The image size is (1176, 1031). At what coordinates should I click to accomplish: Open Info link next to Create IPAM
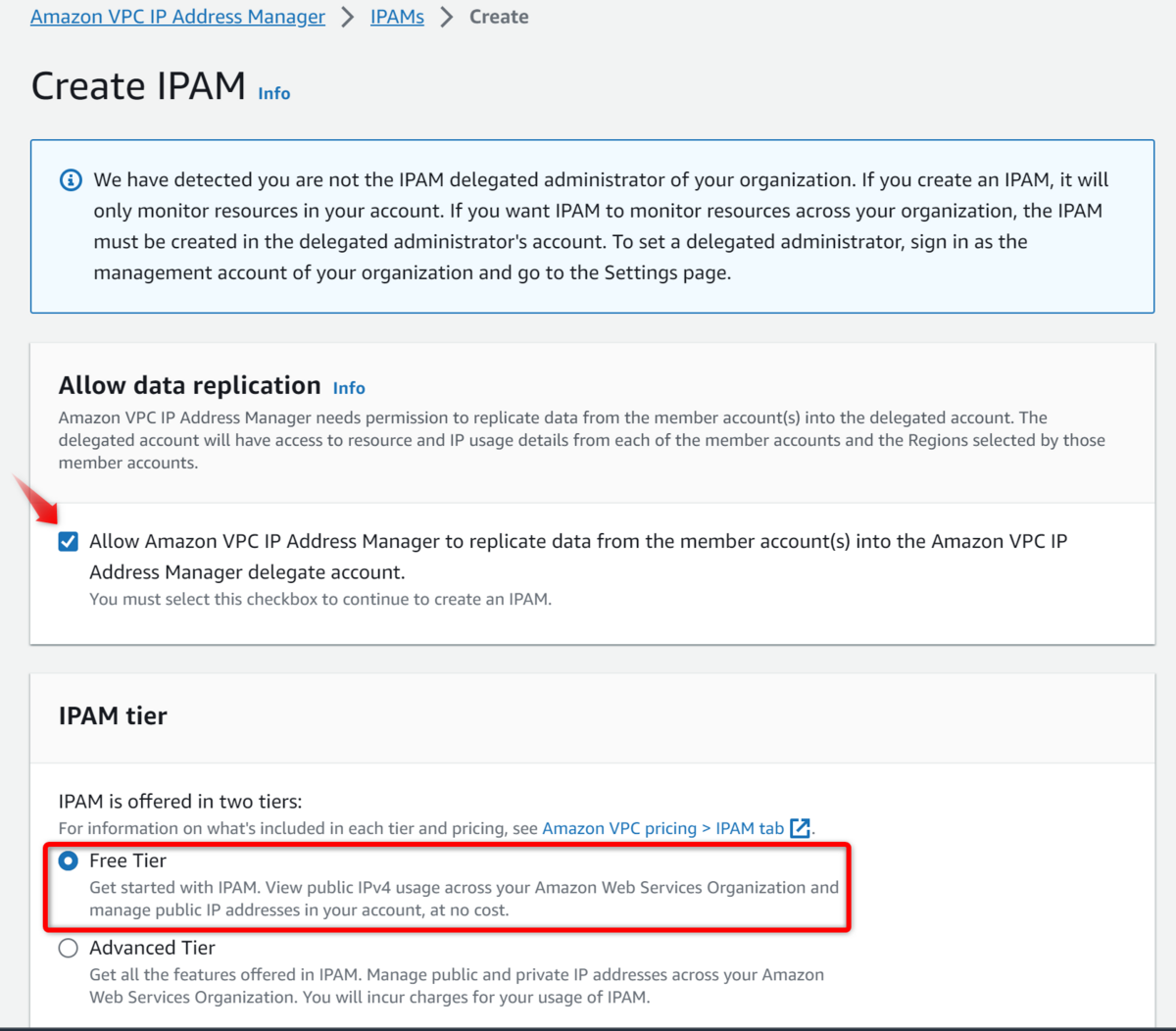pos(274,93)
